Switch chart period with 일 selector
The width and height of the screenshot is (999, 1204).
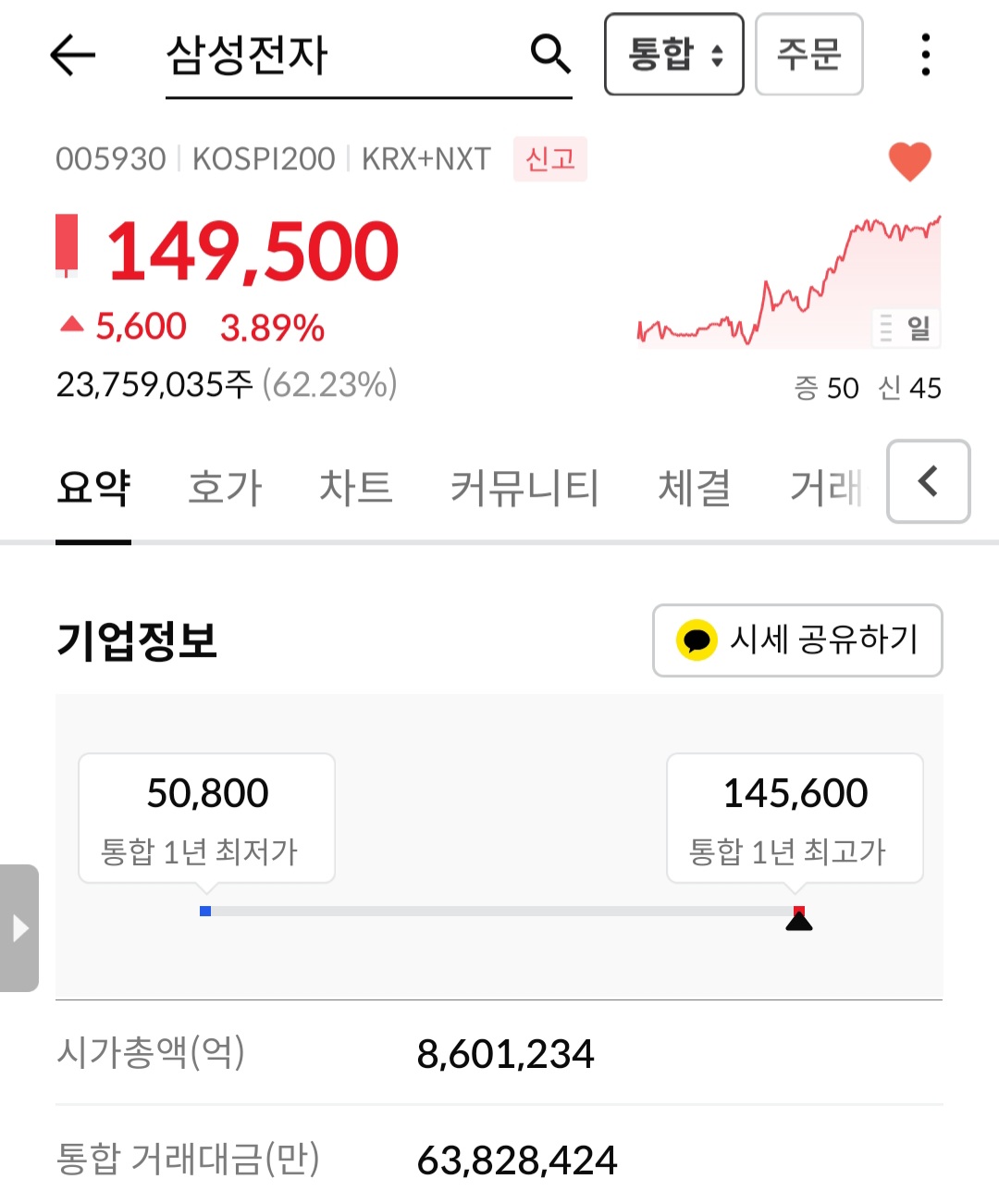[906, 328]
